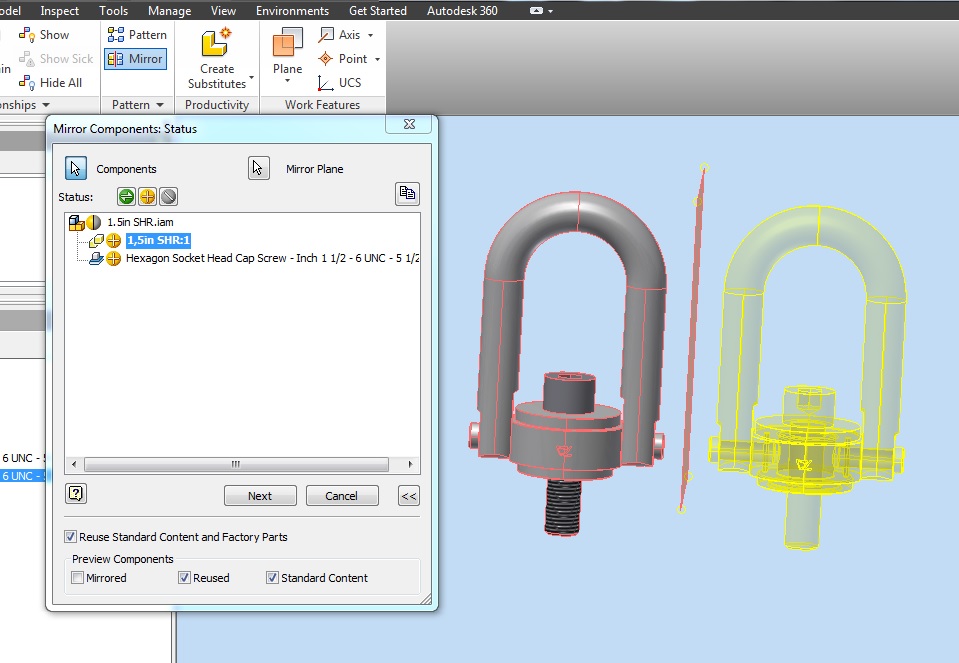Uncheck Reuse Standard Content and Factory Parts
The image size is (959, 663).
tap(70, 536)
